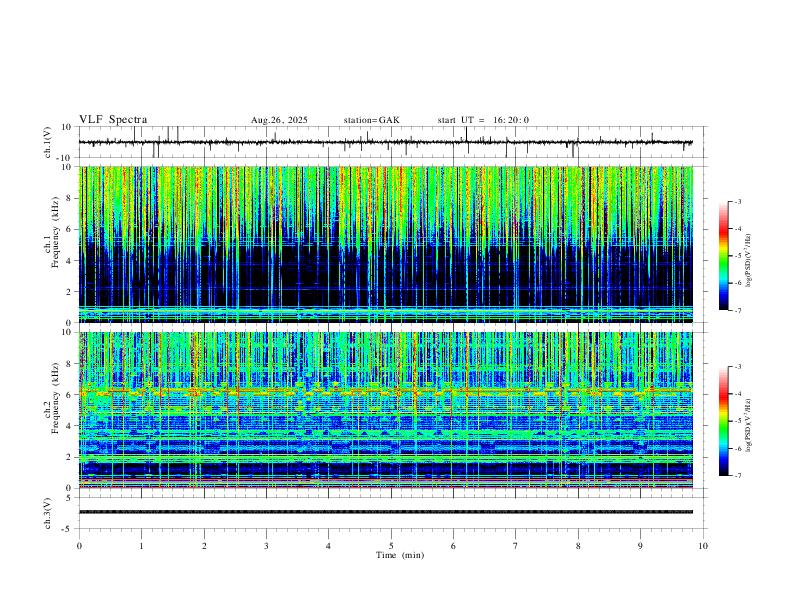Click the time axis tick label '1'

pyautogui.click(x=141, y=546)
